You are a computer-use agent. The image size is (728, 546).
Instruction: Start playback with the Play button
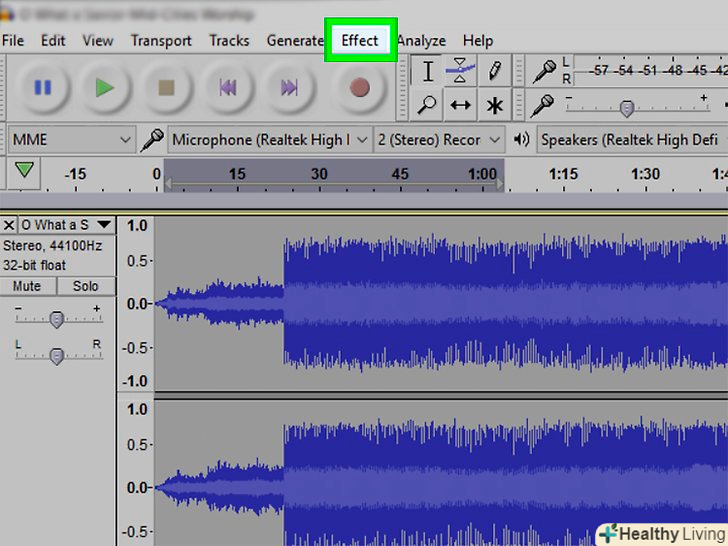(104, 87)
